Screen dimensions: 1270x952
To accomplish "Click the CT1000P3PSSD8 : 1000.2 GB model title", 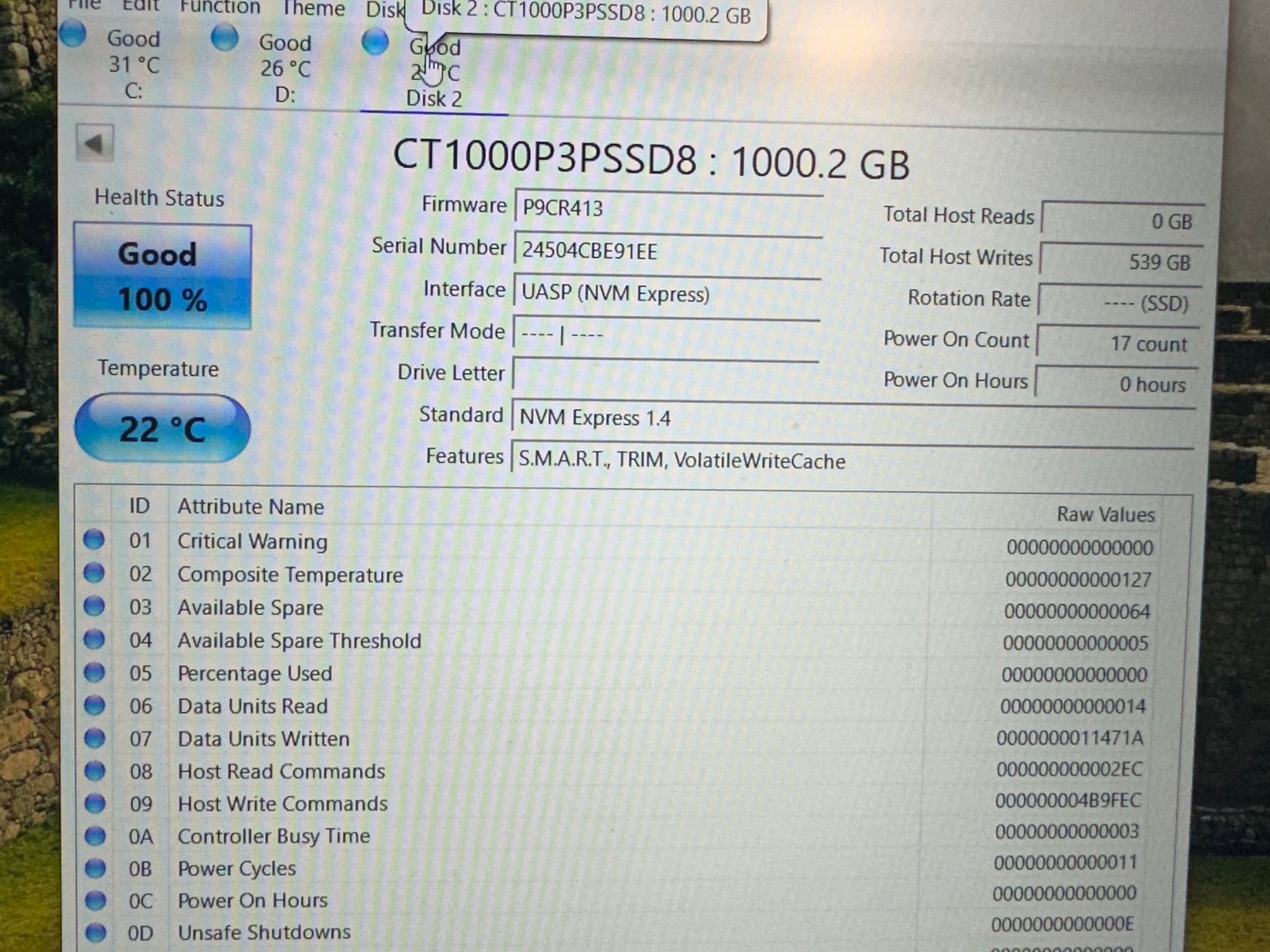I will tap(651, 159).
